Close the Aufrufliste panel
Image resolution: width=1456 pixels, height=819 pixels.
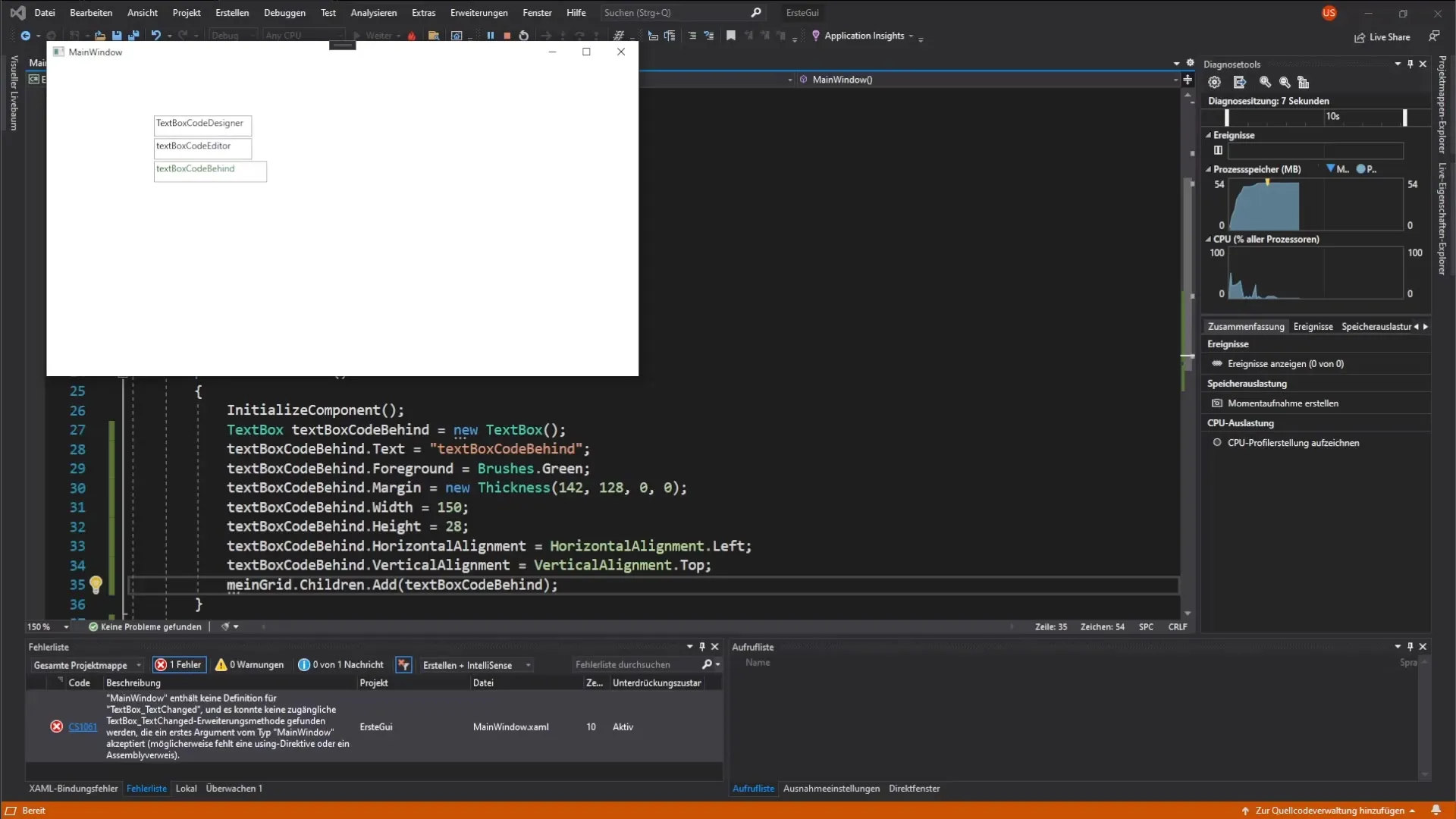(x=1423, y=647)
